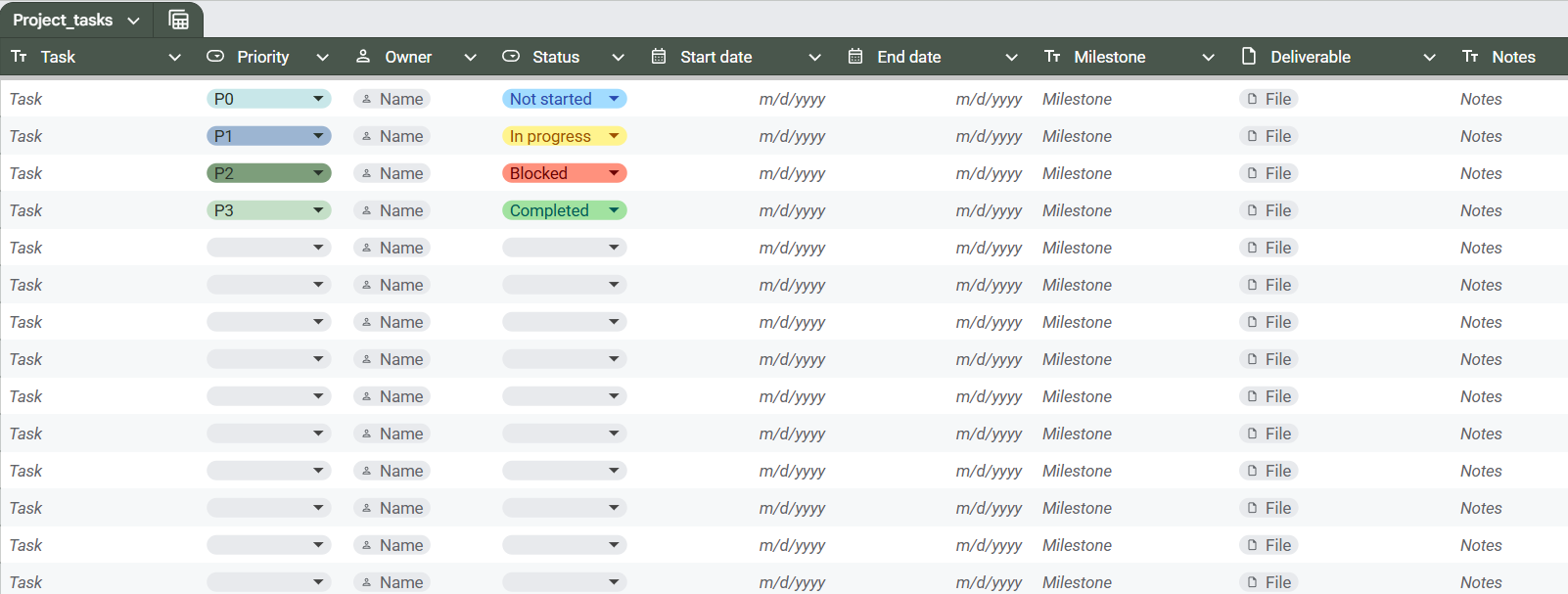This screenshot has width=1568, height=594.
Task: Select the Task cell in the P0 row
Action: pyautogui.click(x=100, y=99)
